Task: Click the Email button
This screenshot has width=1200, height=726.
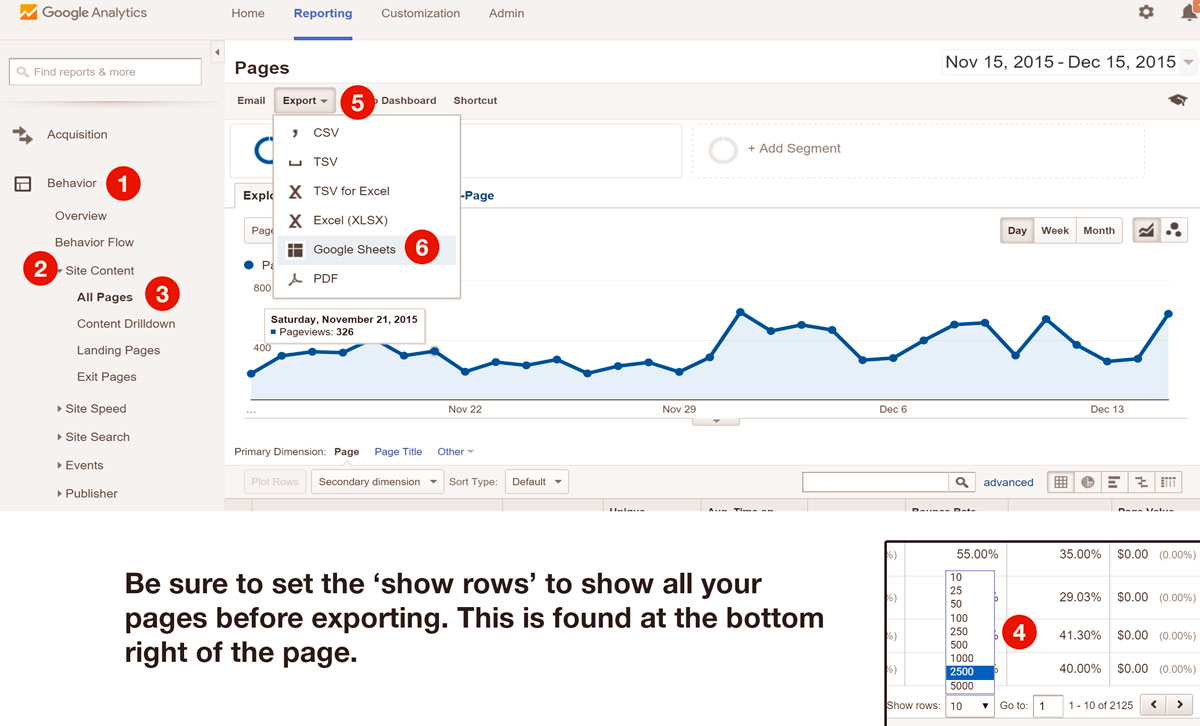Action: click(x=251, y=100)
